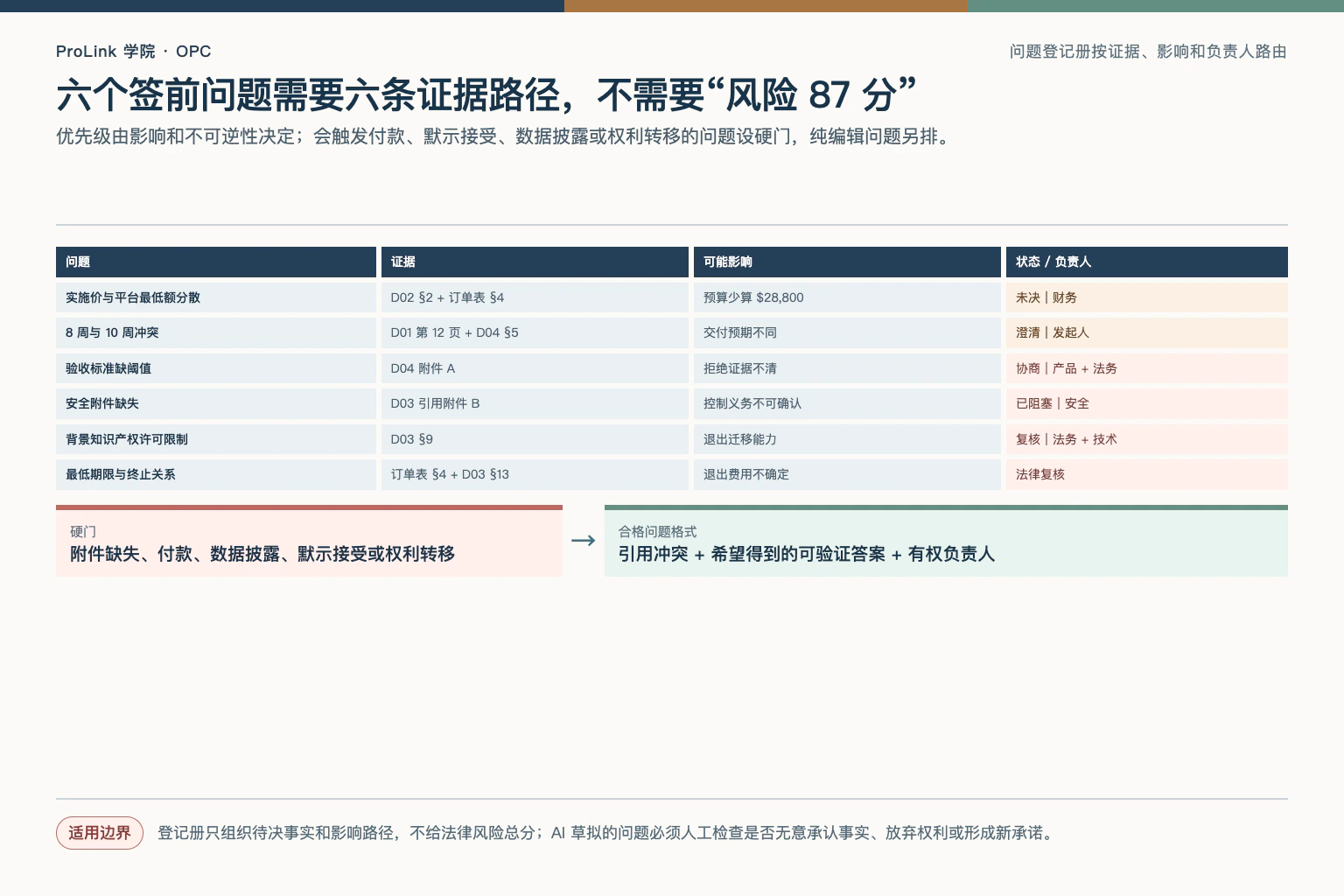Screen dimensions: 1344x896
Task: Click status cell 未决 | 财务
Action: click(1147, 297)
